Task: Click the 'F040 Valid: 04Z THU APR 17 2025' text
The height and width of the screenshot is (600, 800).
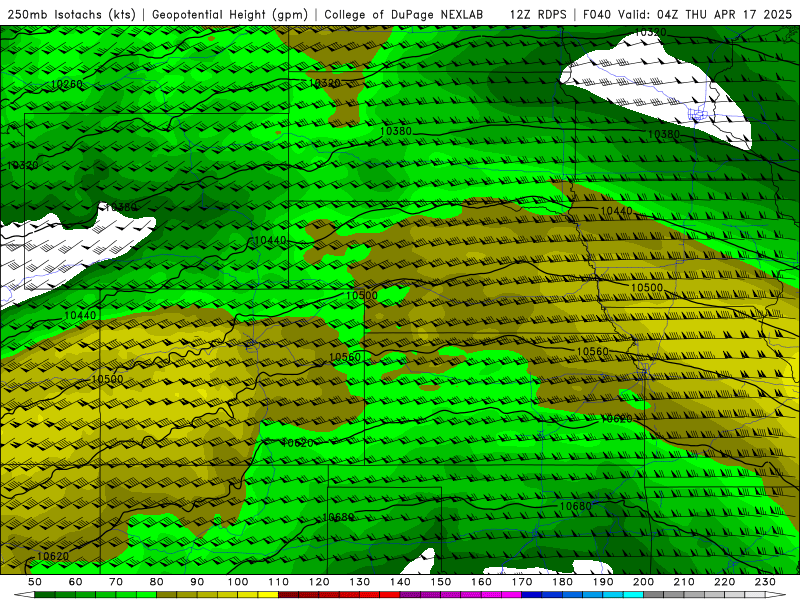Action: 687,14
